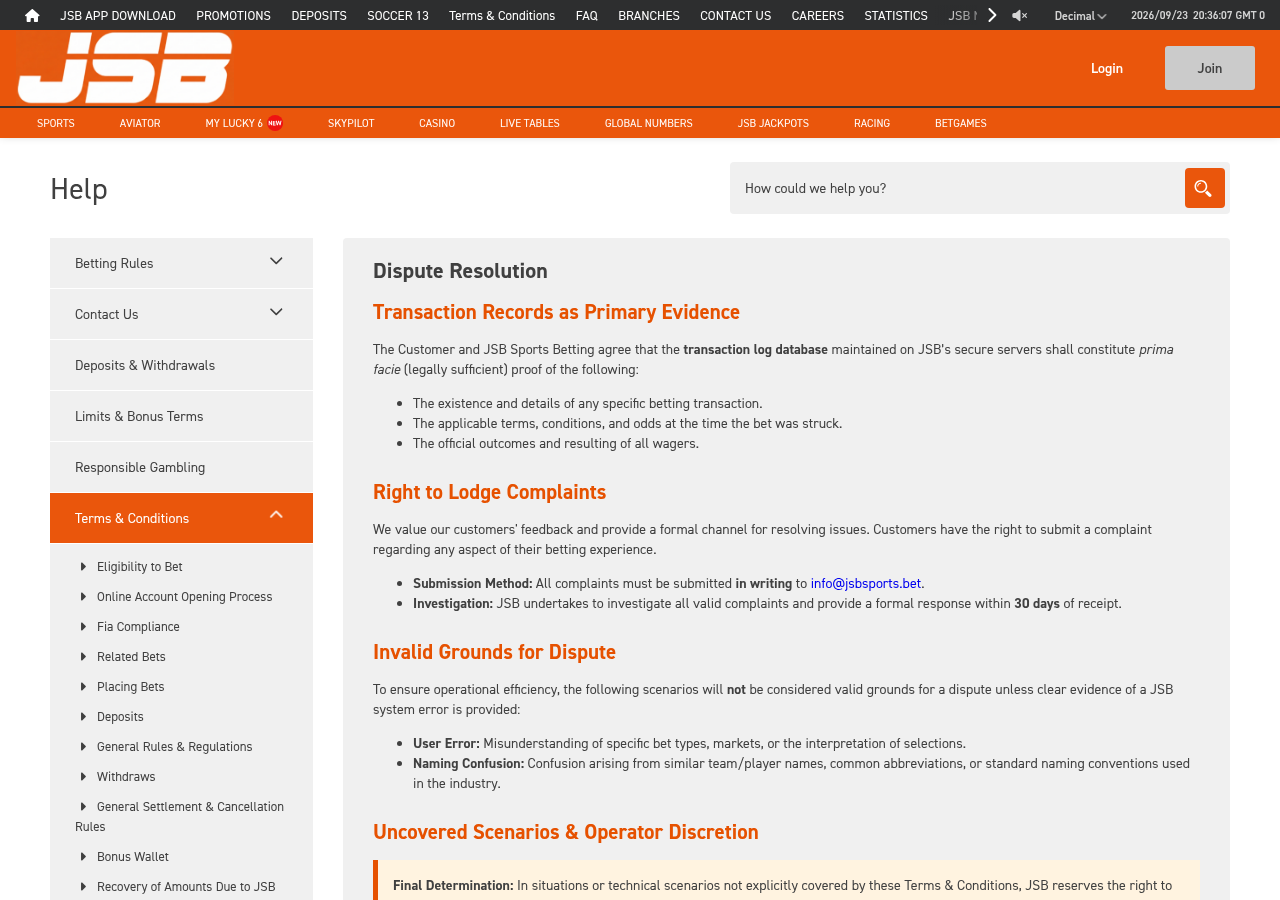Open MY LUCKY 6 tab
1280x900 pixels.
coord(244,123)
